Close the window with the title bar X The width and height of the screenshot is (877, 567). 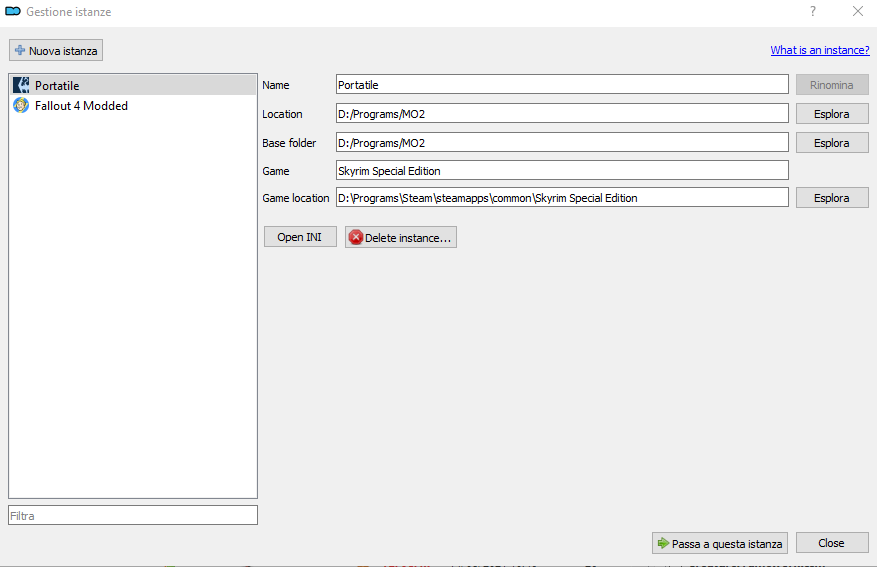point(858,11)
